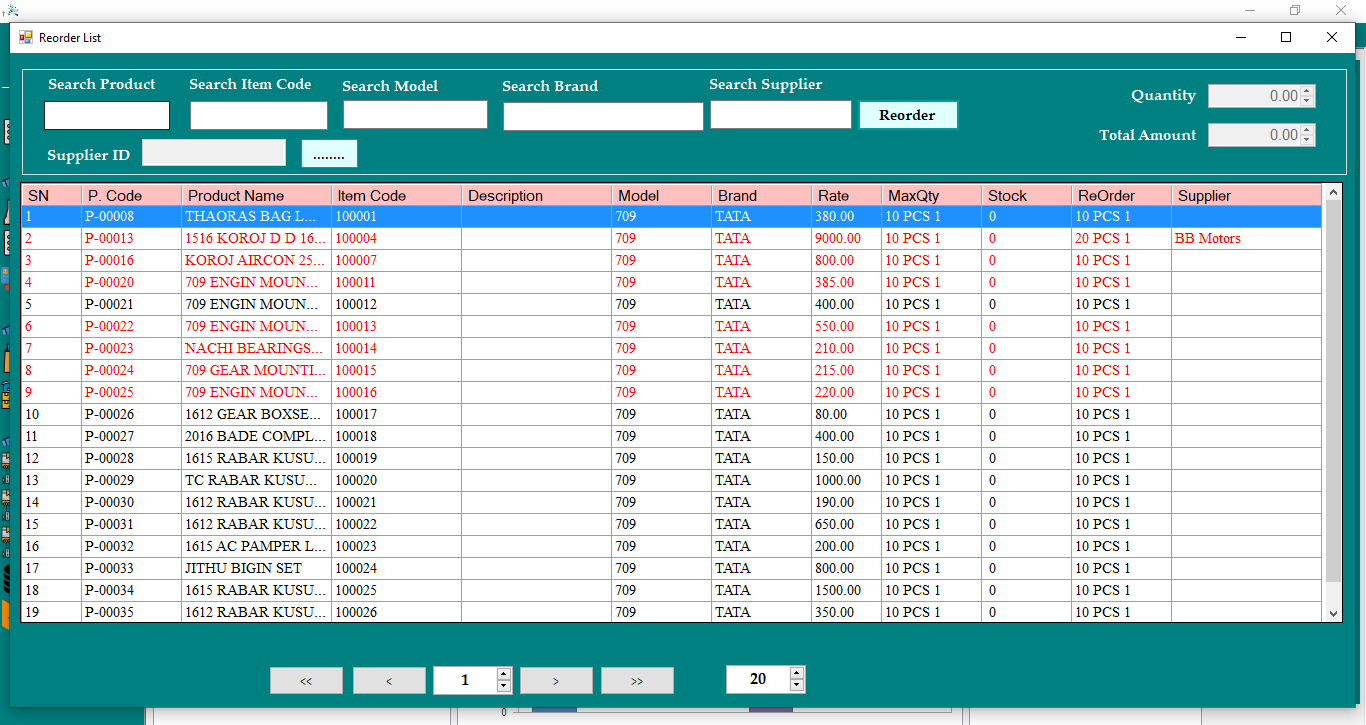The height and width of the screenshot is (725, 1366).
Task: Increase Quantity value with up arrow
Action: click(x=1307, y=91)
